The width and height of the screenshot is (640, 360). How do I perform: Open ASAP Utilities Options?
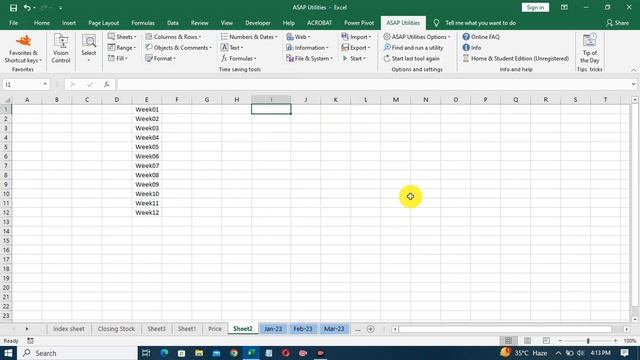click(x=417, y=37)
